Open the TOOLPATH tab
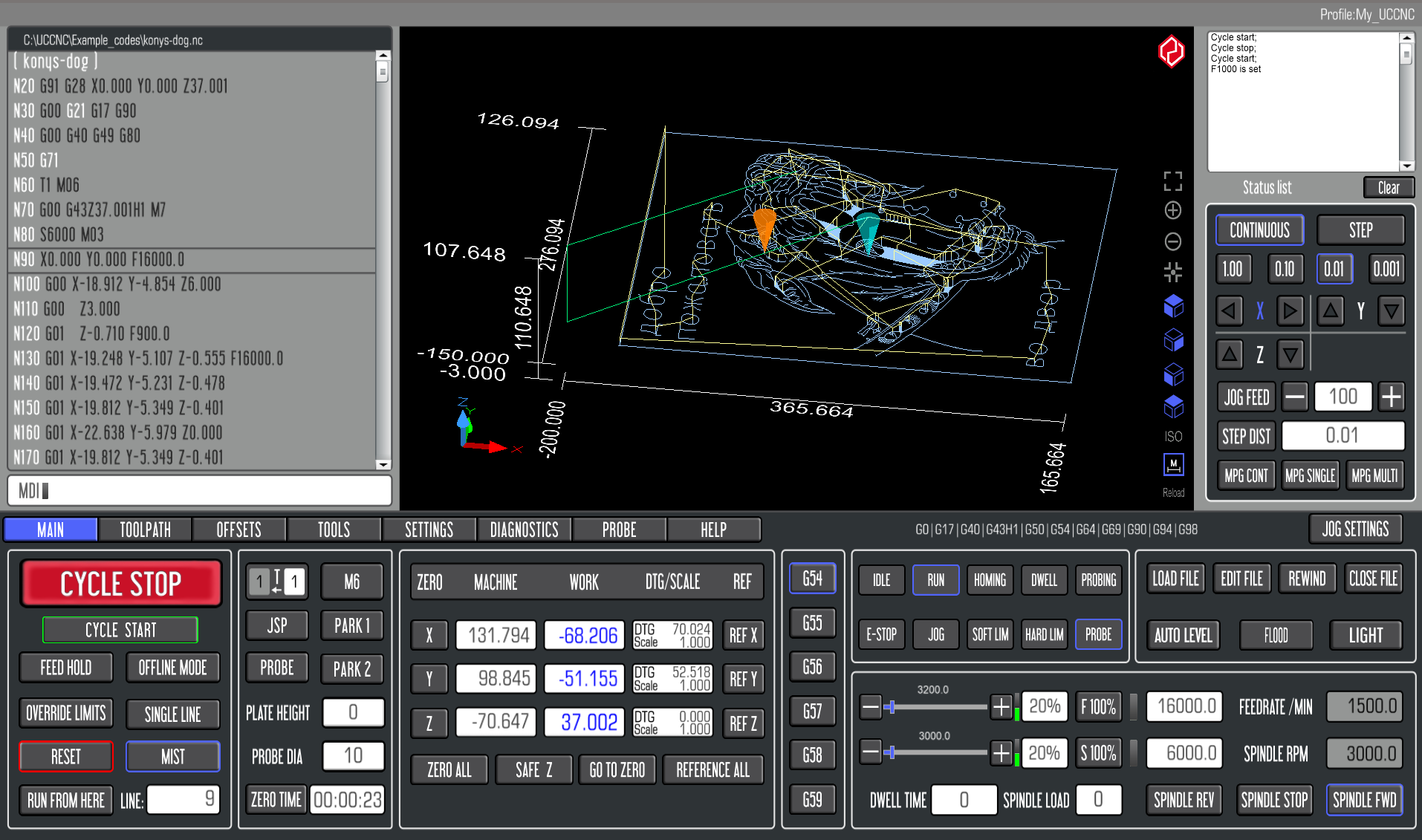Viewport: 1422px width, 840px height. tap(145, 530)
